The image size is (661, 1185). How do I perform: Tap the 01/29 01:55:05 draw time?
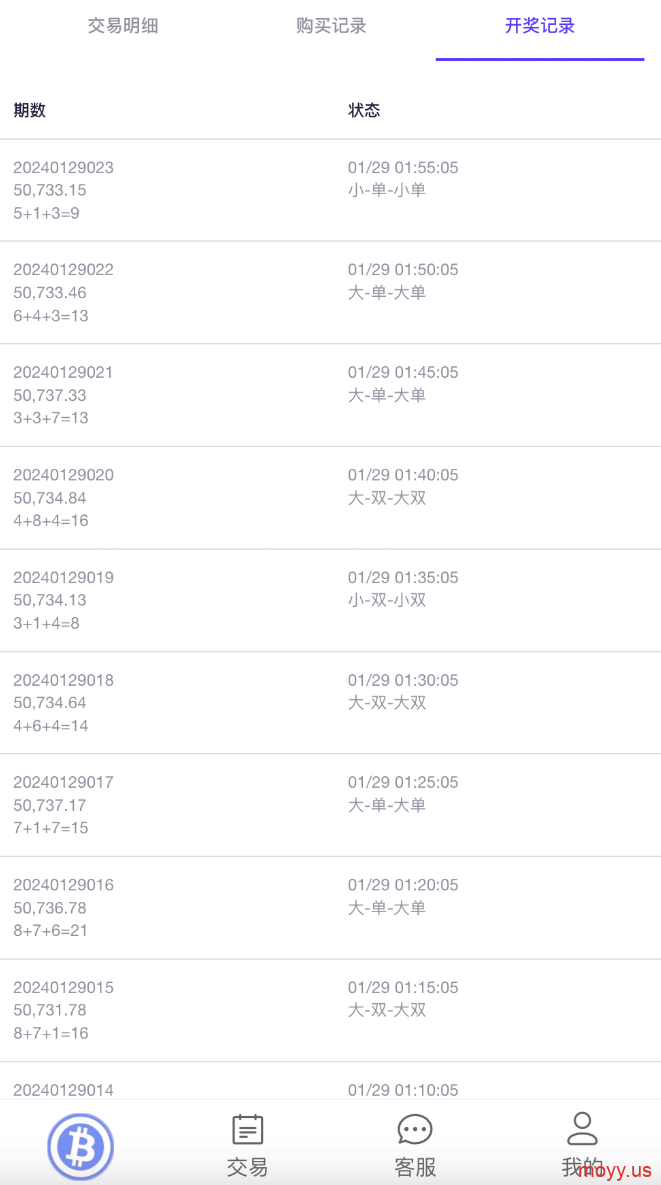(403, 167)
